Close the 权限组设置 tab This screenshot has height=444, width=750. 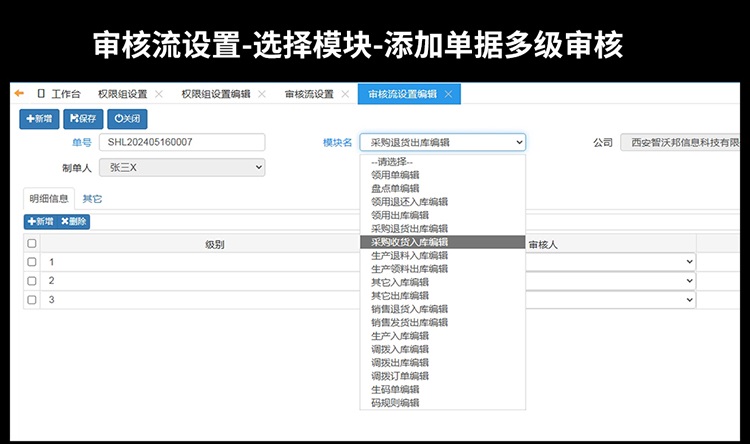159,94
